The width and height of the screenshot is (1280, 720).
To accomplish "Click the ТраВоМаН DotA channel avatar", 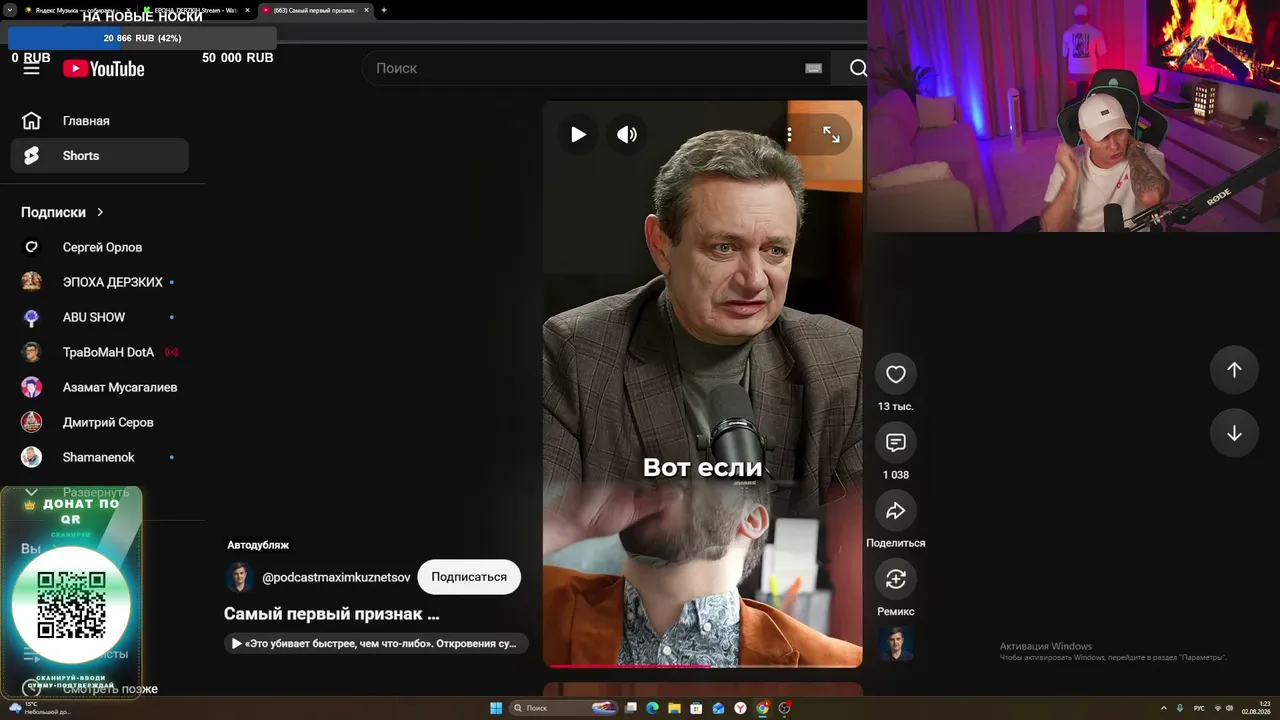I will click(x=32, y=352).
